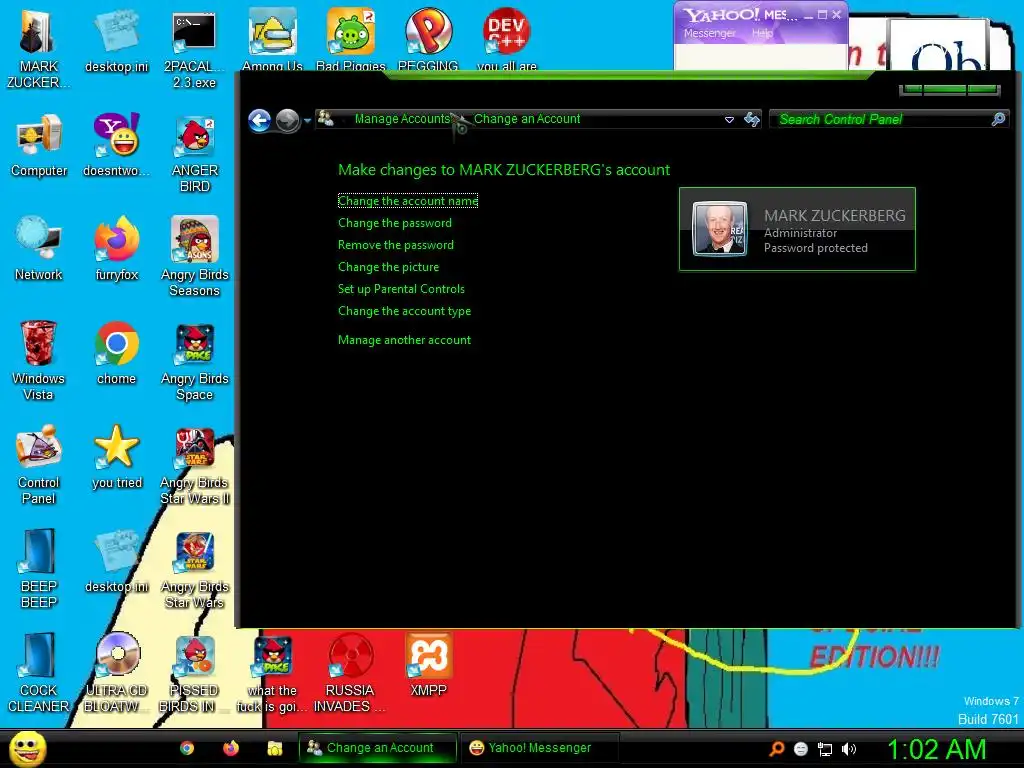Open the Network desktop icon

coord(39,249)
